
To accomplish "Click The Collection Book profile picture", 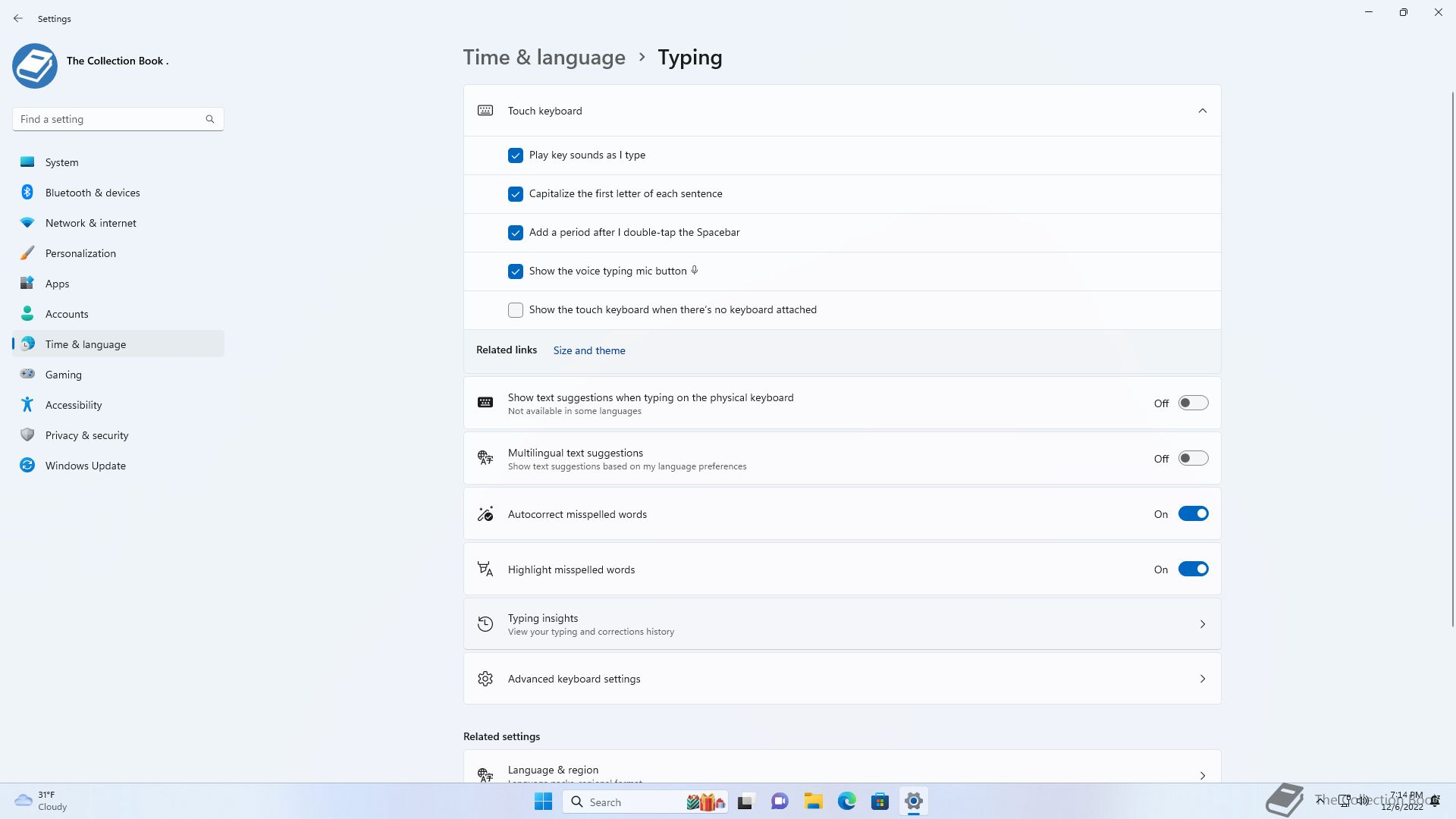I will coord(35,65).
